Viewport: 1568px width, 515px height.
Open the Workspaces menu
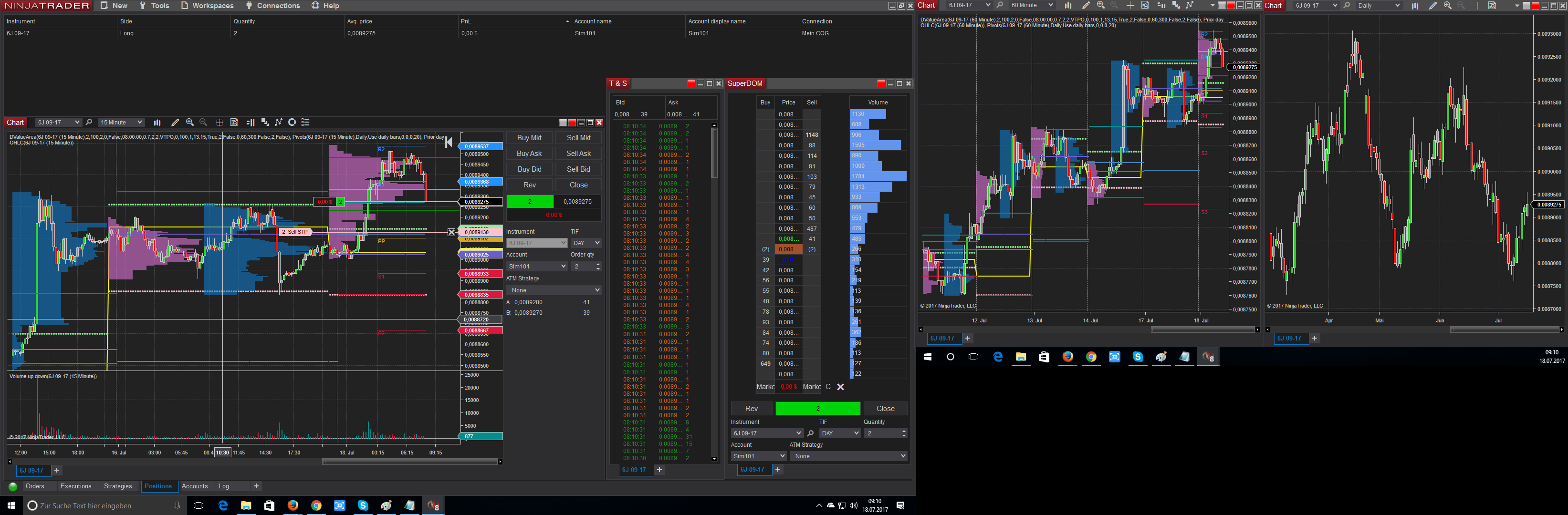207,5
